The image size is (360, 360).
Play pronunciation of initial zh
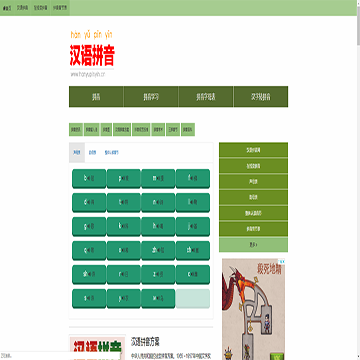(158, 251)
